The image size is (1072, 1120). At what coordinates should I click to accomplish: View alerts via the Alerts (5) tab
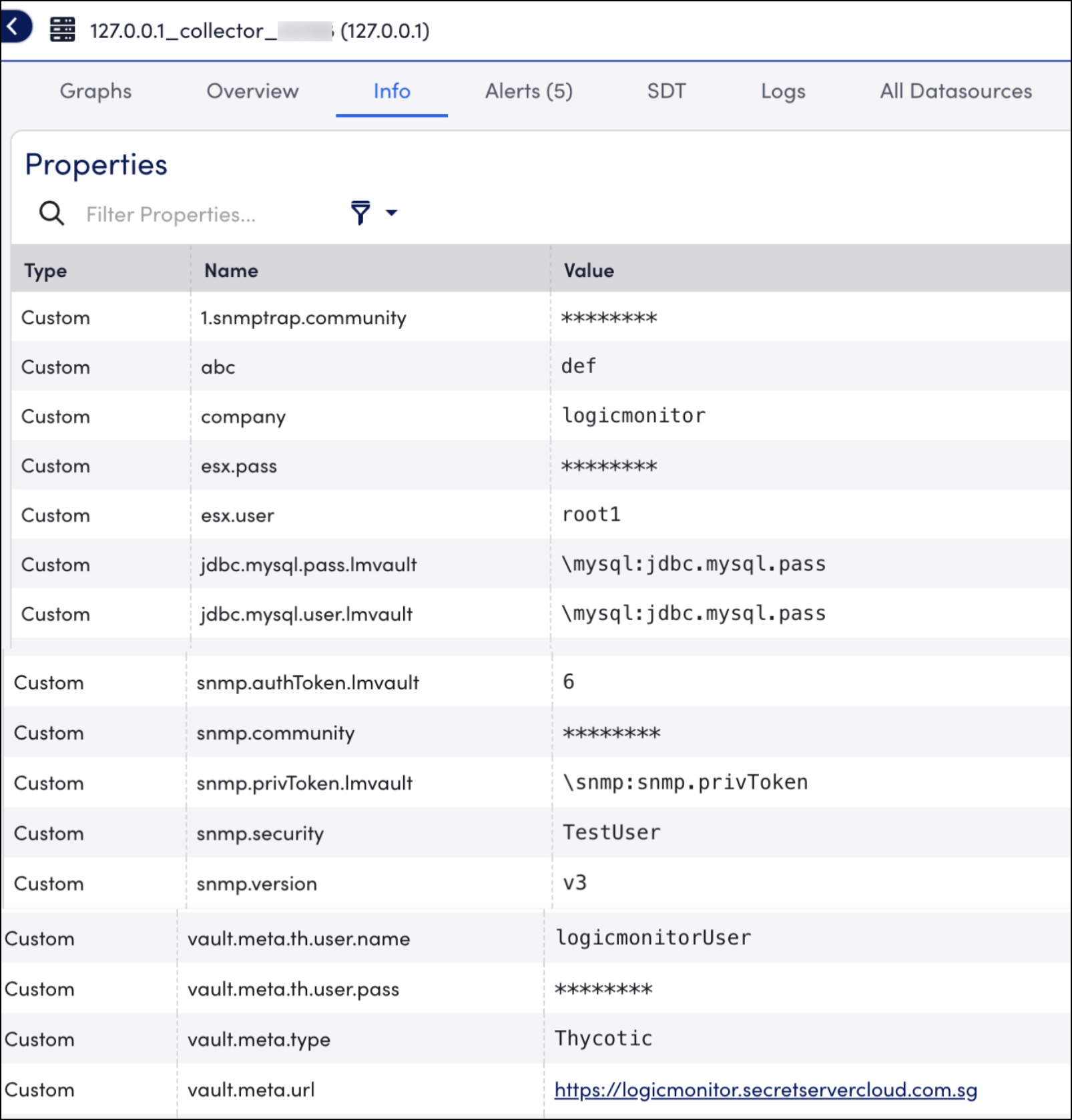529,91
